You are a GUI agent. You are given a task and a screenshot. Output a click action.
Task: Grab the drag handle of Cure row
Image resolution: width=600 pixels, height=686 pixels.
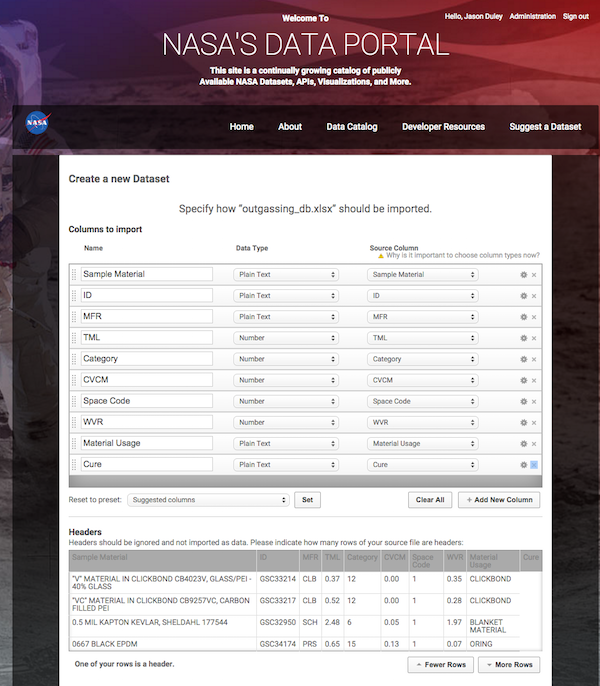74,464
